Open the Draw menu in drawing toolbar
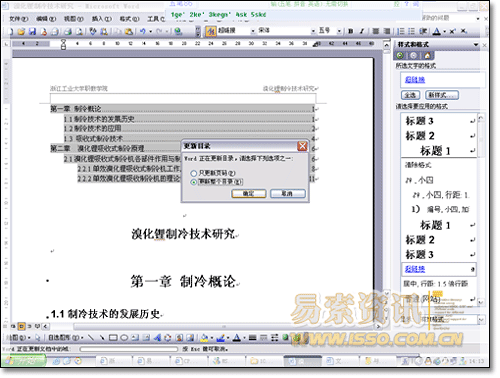This screenshot has height=378, width=500. [x=19, y=338]
